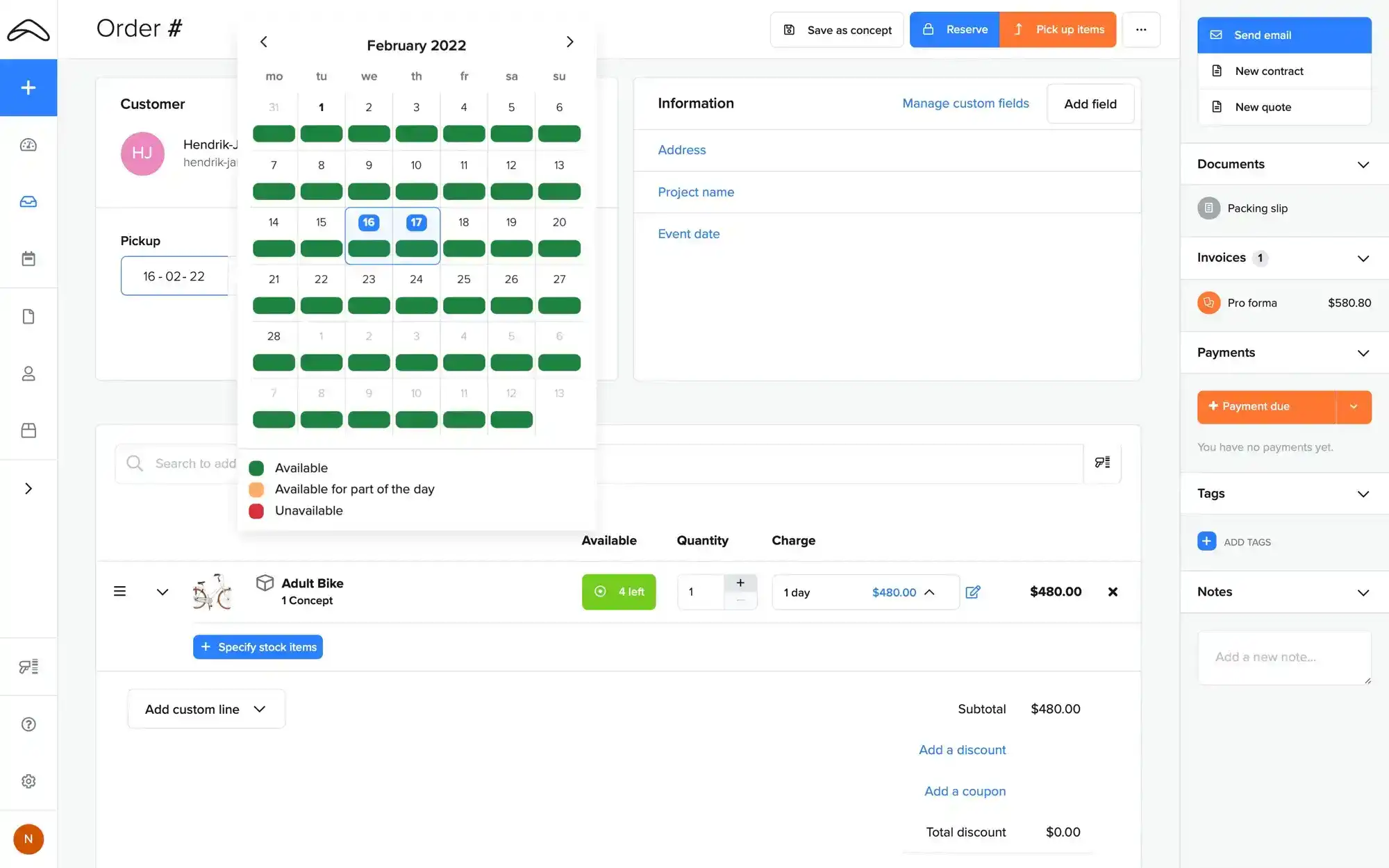The height and width of the screenshot is (868, 1389).
Task: Click Save as concept
Action: pos(836,30)
